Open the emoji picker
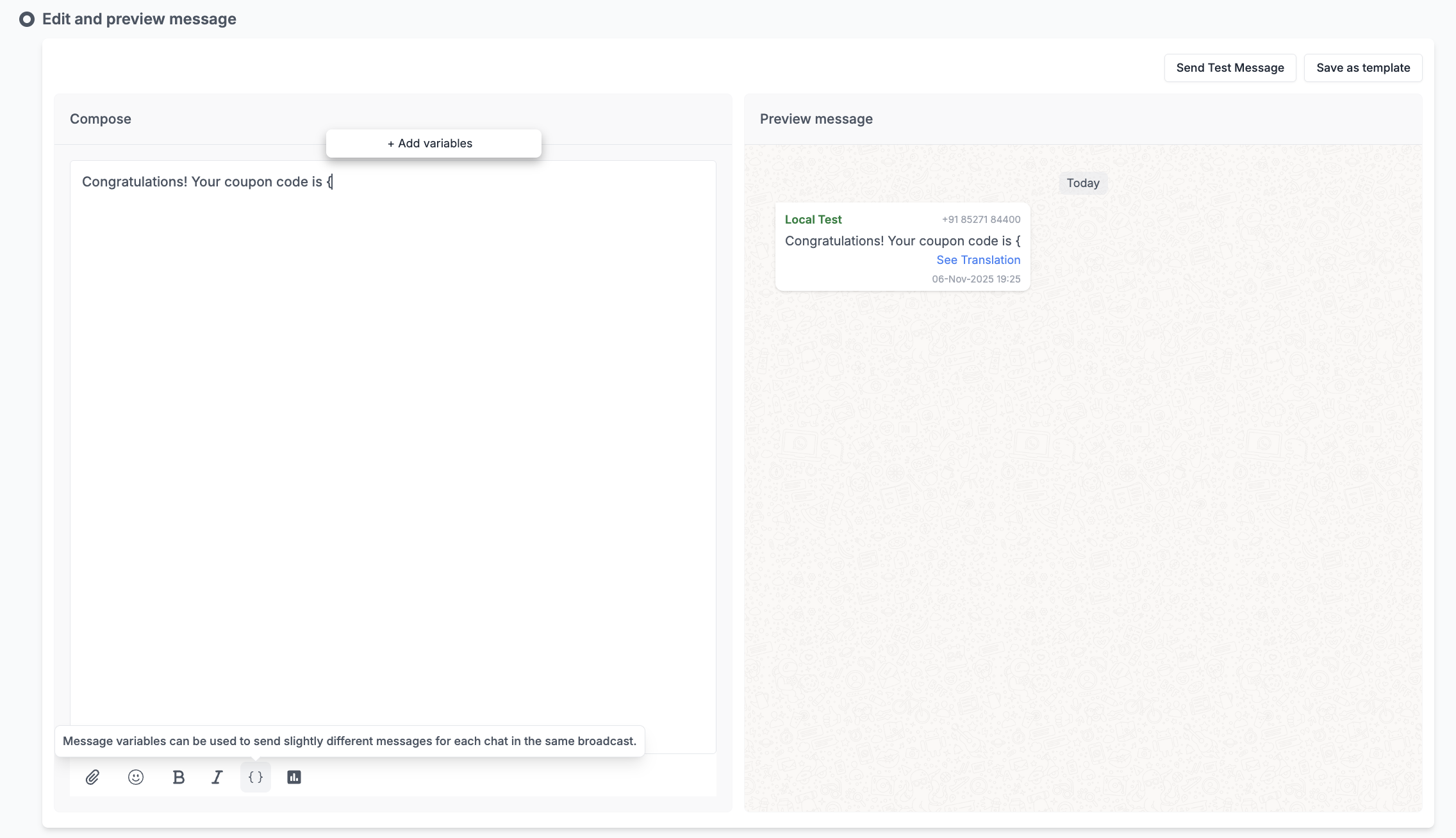The height and width of the screenshot is (838, 1456). (x=135, y=777)
